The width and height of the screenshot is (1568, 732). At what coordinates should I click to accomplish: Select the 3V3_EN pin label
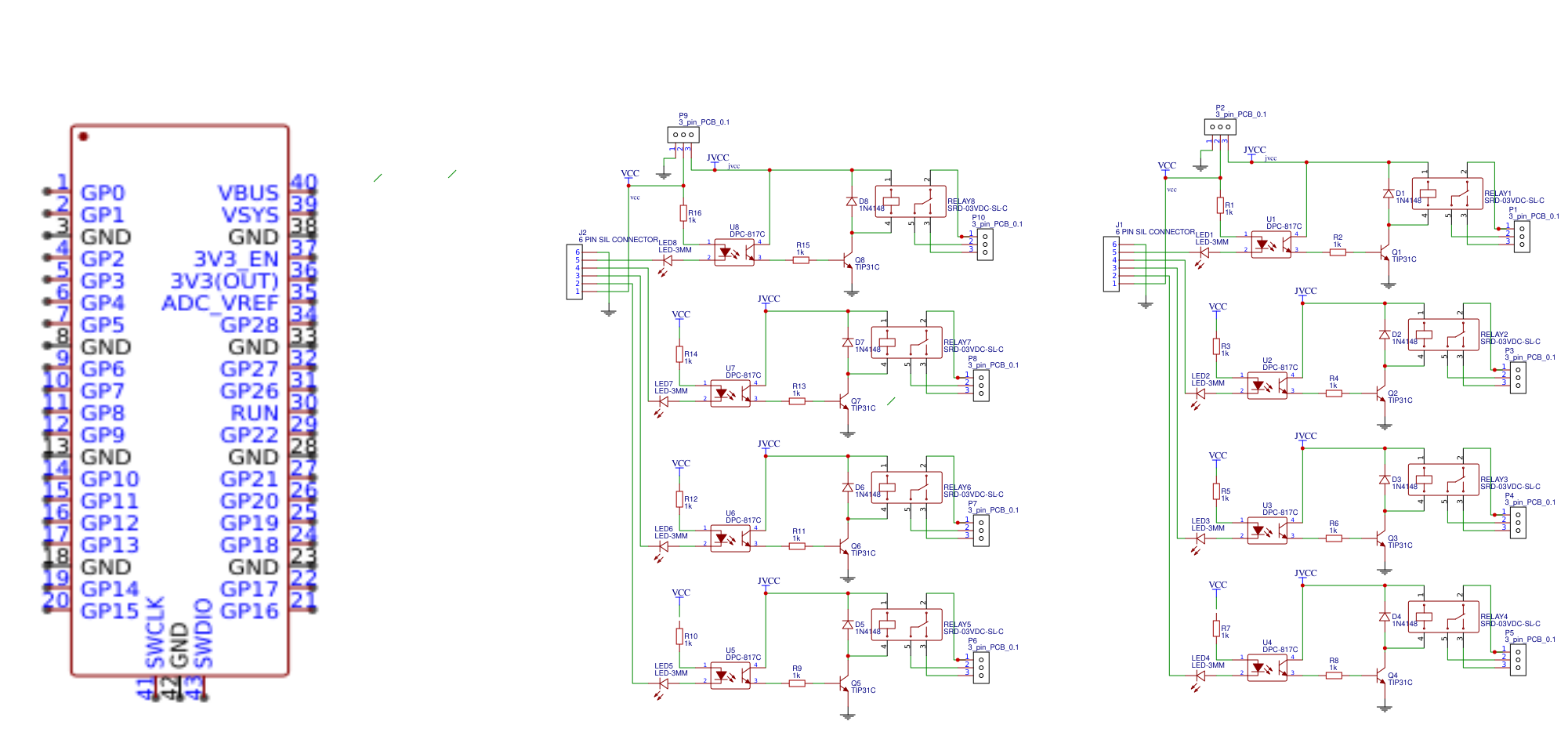(x=236, y=259)
